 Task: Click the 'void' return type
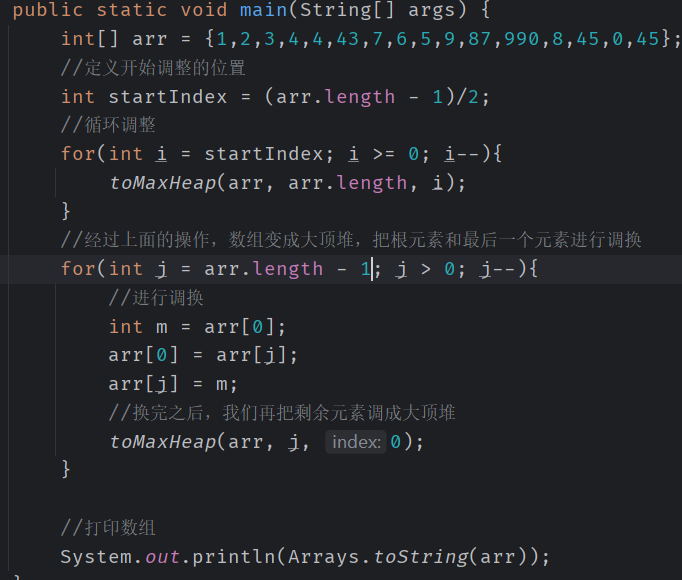pyautogui.click(x=204, y=10)
